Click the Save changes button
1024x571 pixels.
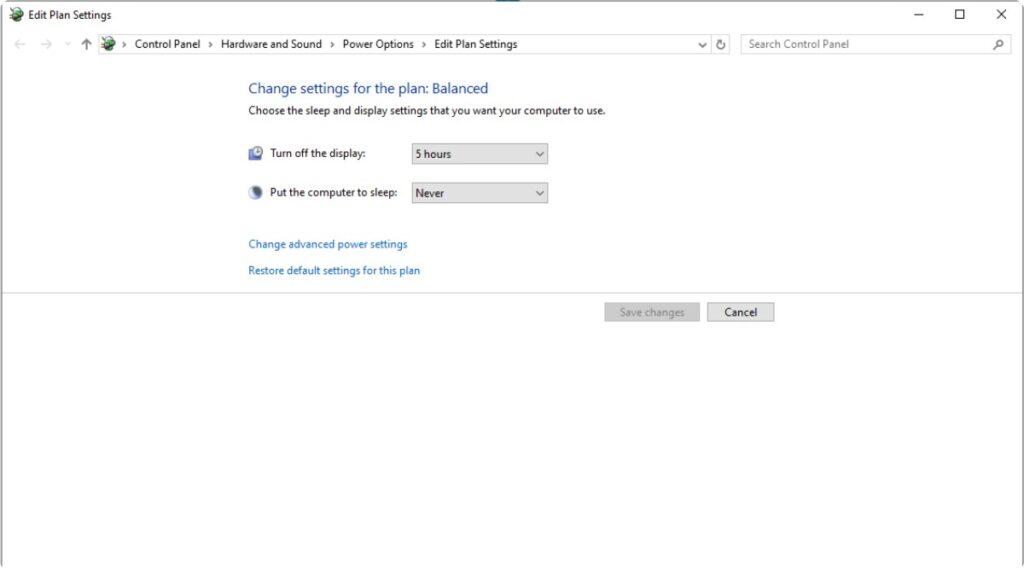point(652,312)
